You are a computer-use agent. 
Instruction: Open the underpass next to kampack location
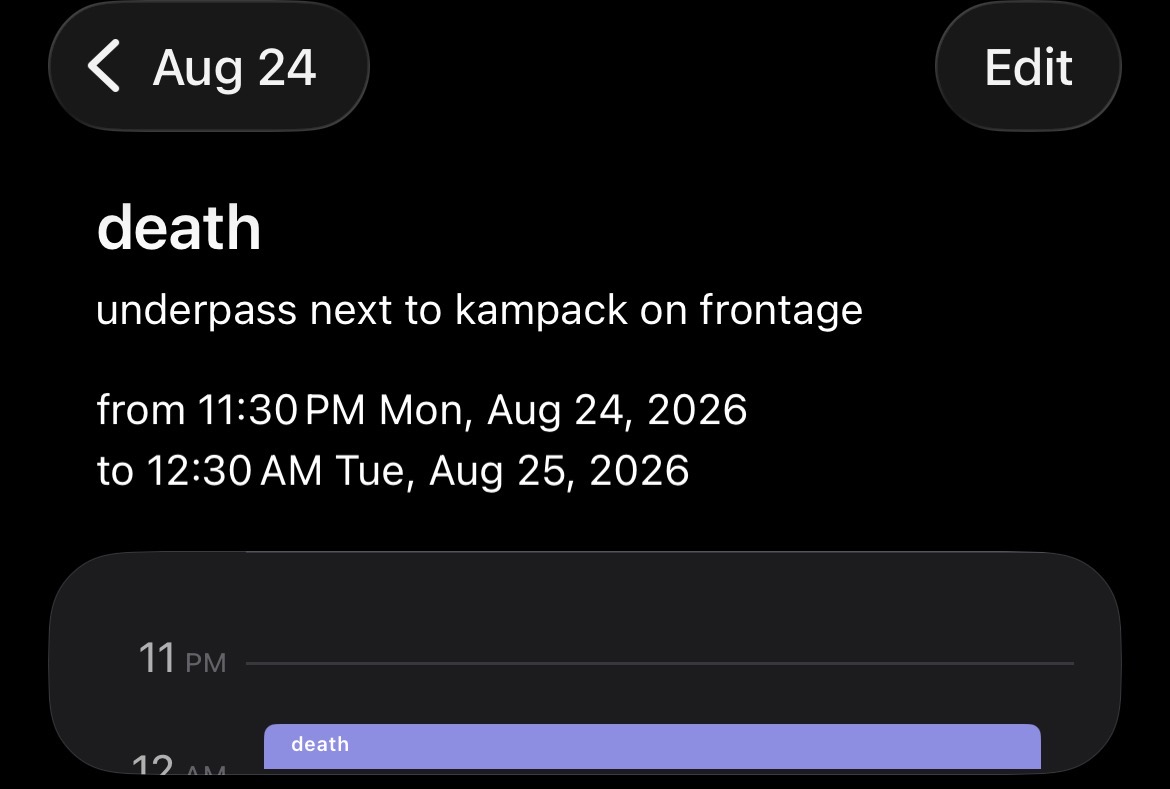[480, 311]
